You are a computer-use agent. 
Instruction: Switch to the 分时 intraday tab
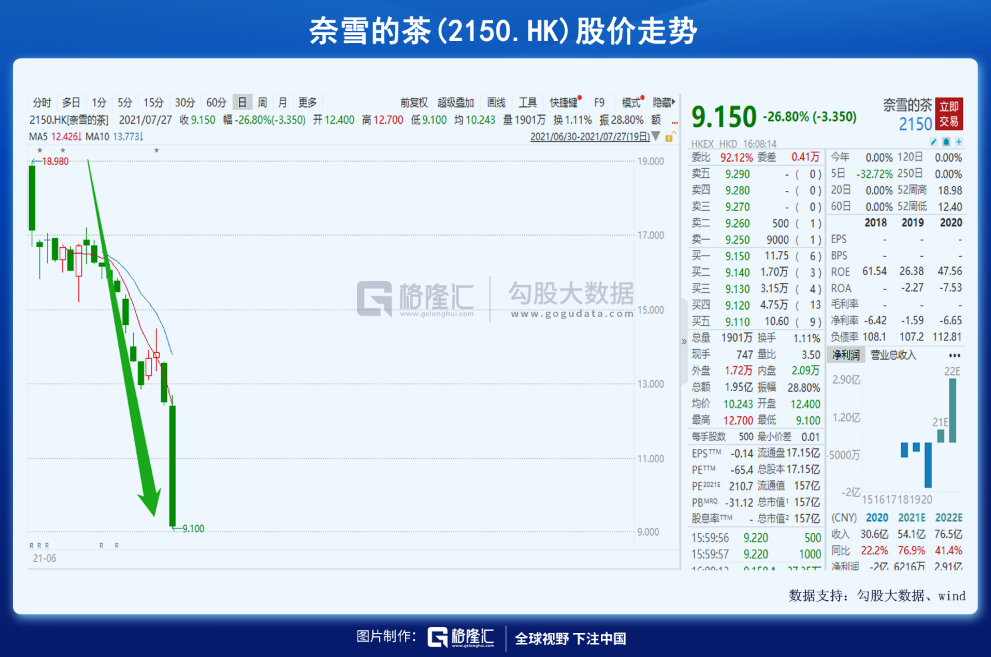(x=42, y=102)
